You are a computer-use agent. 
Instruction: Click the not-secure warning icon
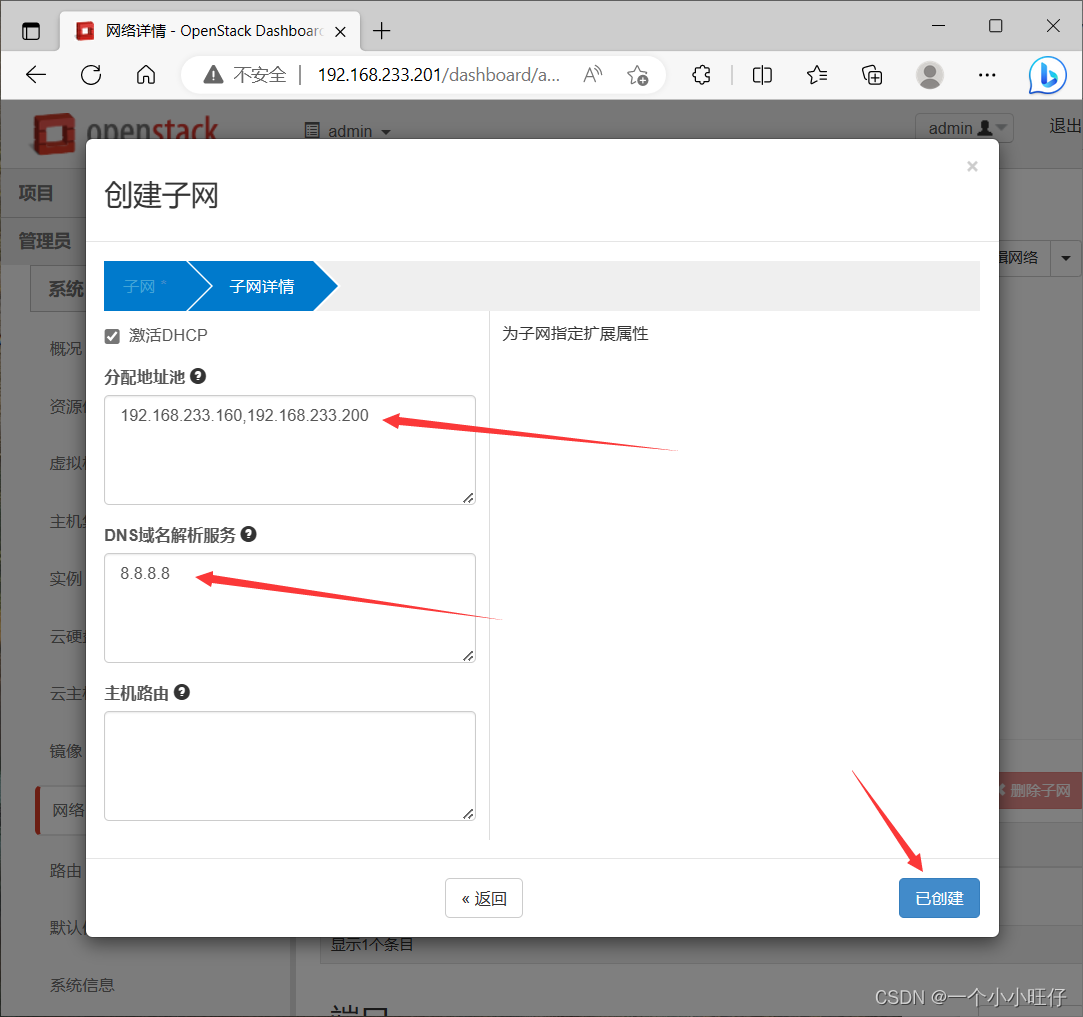[213, 75]
